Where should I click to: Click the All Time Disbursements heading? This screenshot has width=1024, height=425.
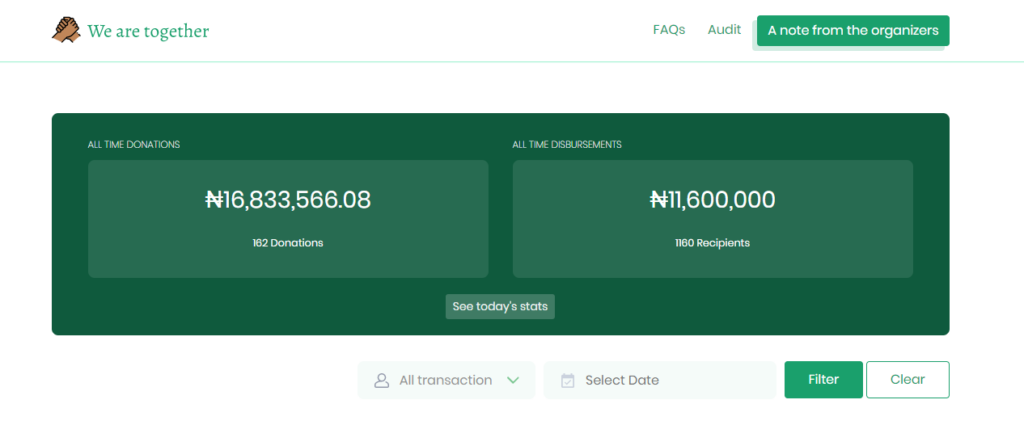coord(567,145)
